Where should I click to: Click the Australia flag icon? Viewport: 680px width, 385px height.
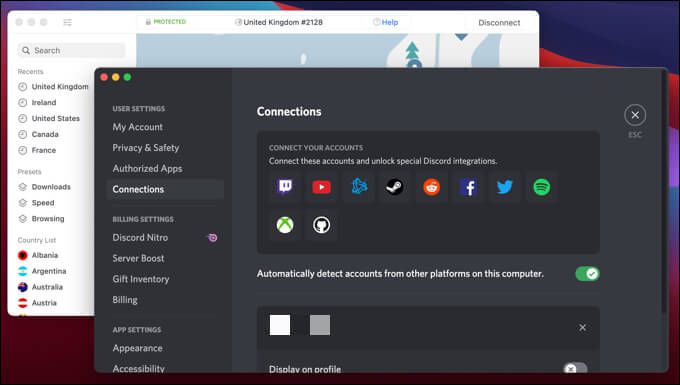[x=23, y=287]
